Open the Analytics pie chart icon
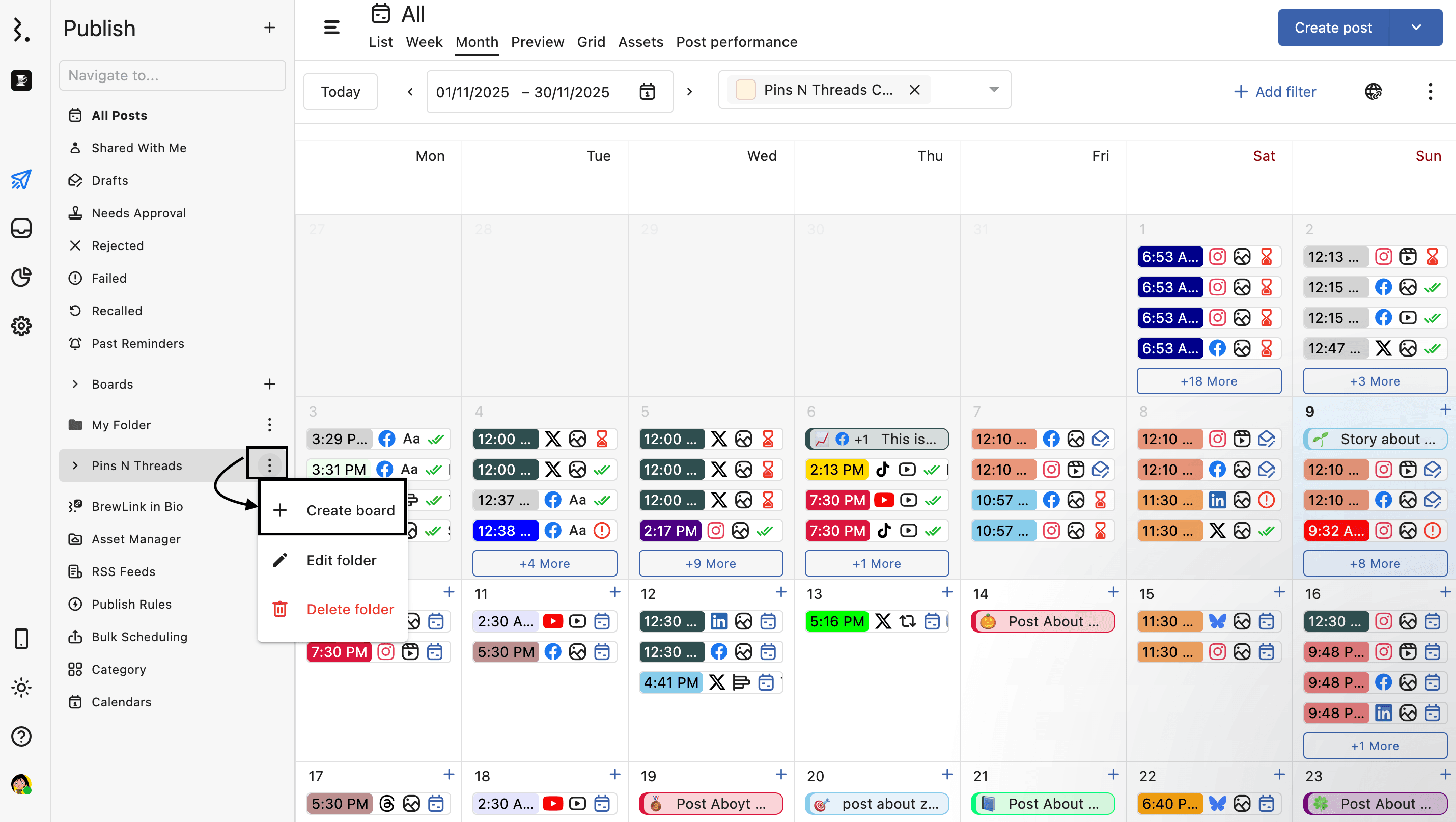 (21, 277)
